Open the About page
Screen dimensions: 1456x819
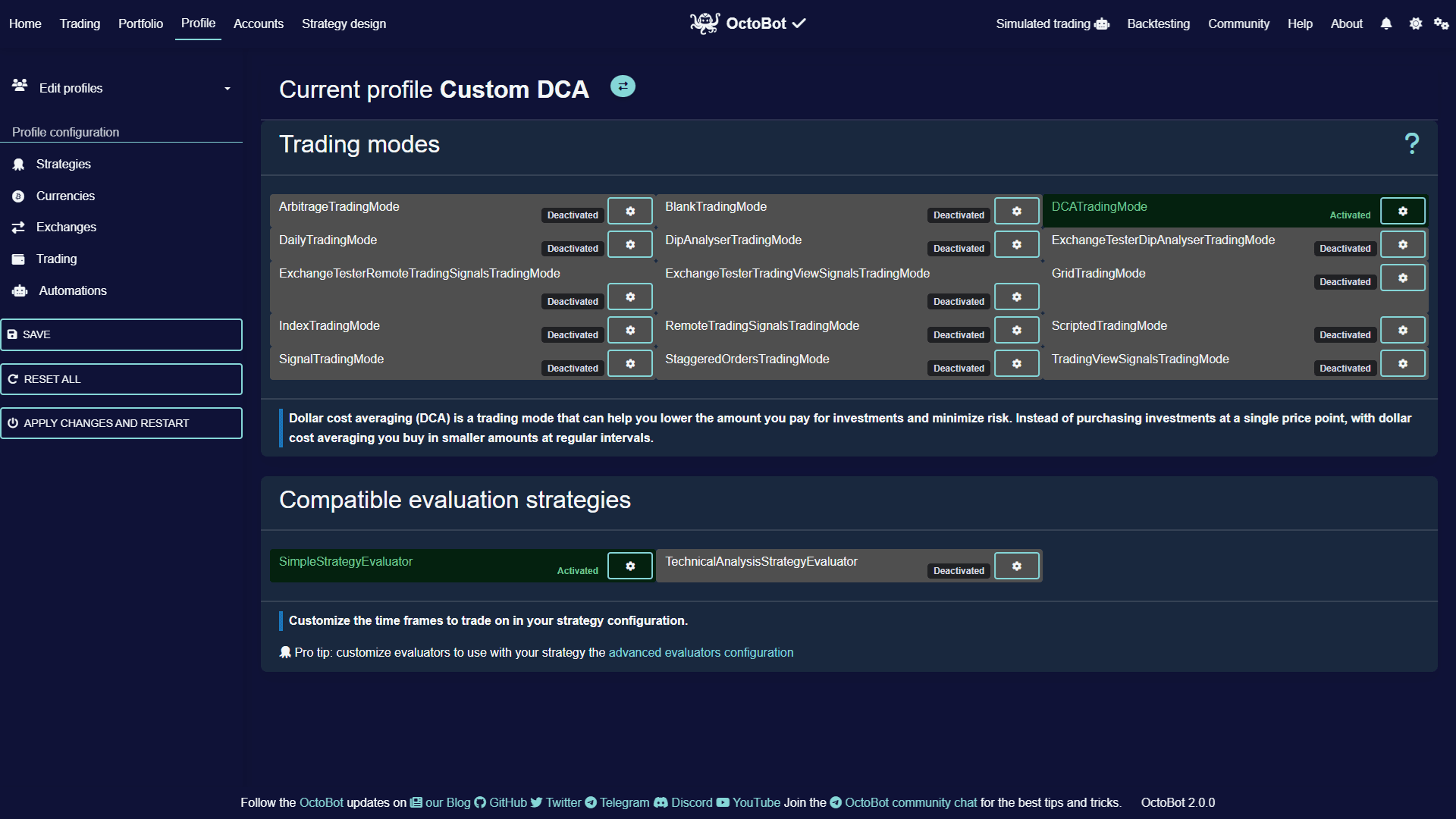[1346, 24]
